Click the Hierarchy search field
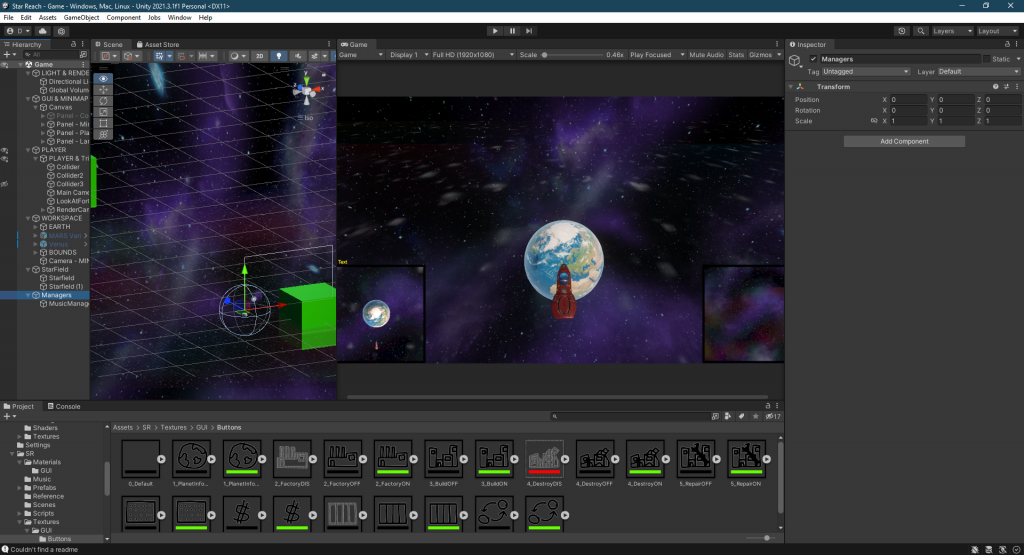Screen dimensions: 1024x555 [52, 55]
